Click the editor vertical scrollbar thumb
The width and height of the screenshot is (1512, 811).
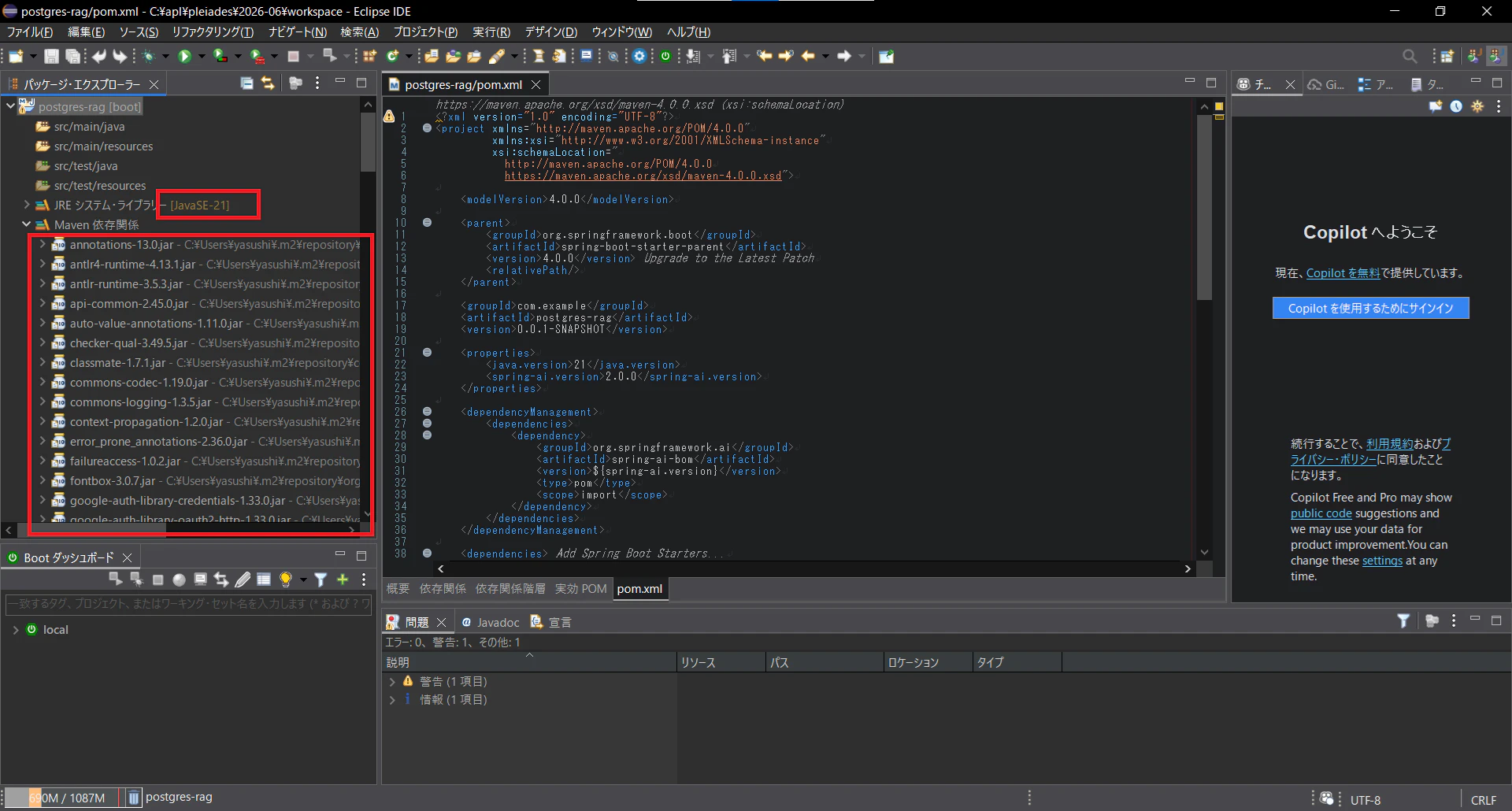(1204, 208)
